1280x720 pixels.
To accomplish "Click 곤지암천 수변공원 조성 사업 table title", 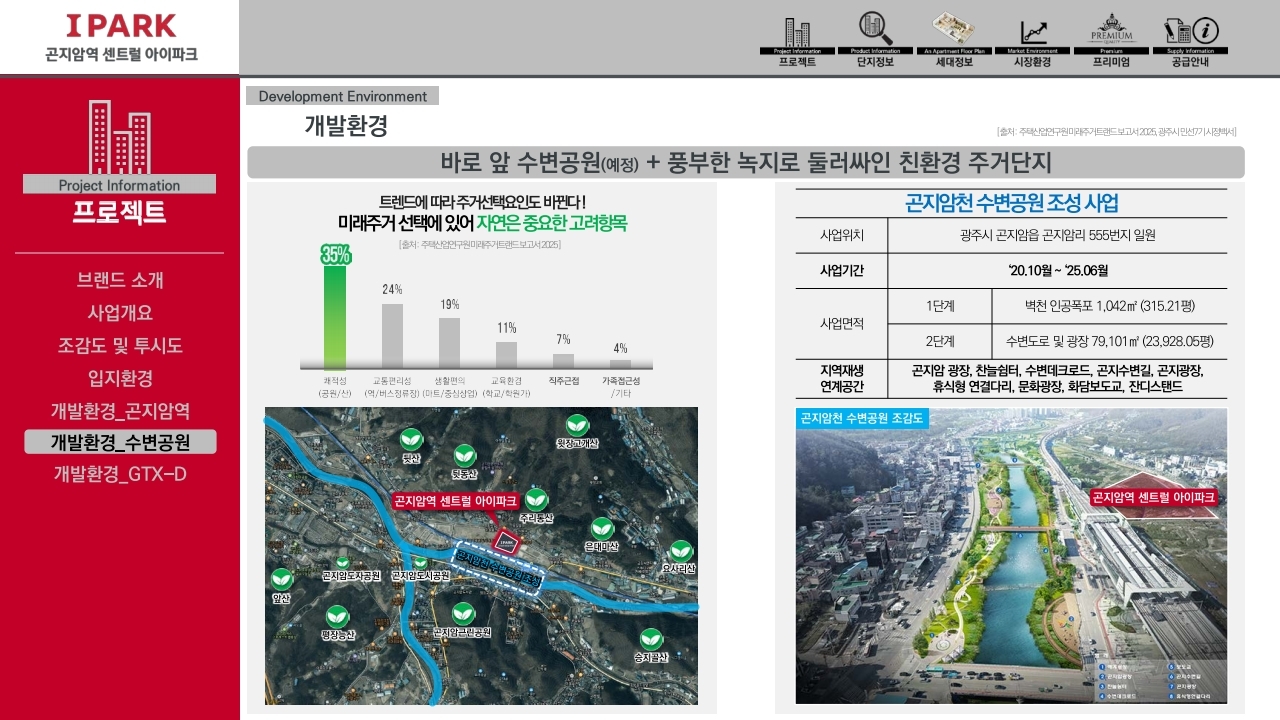I will 1011,203.
